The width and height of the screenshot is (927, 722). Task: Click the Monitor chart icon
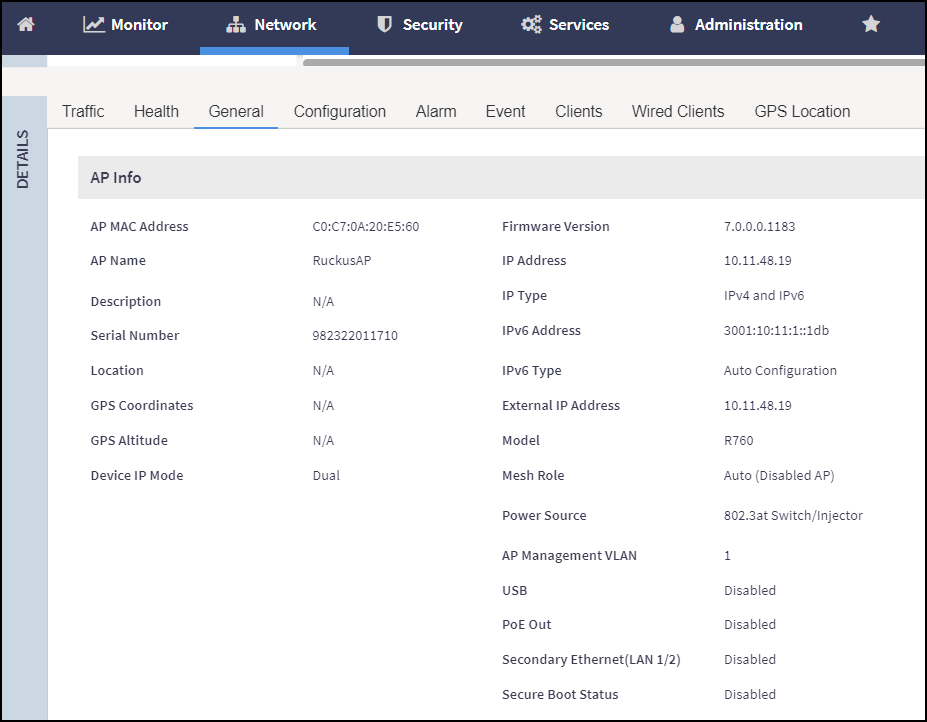point(93,24)
